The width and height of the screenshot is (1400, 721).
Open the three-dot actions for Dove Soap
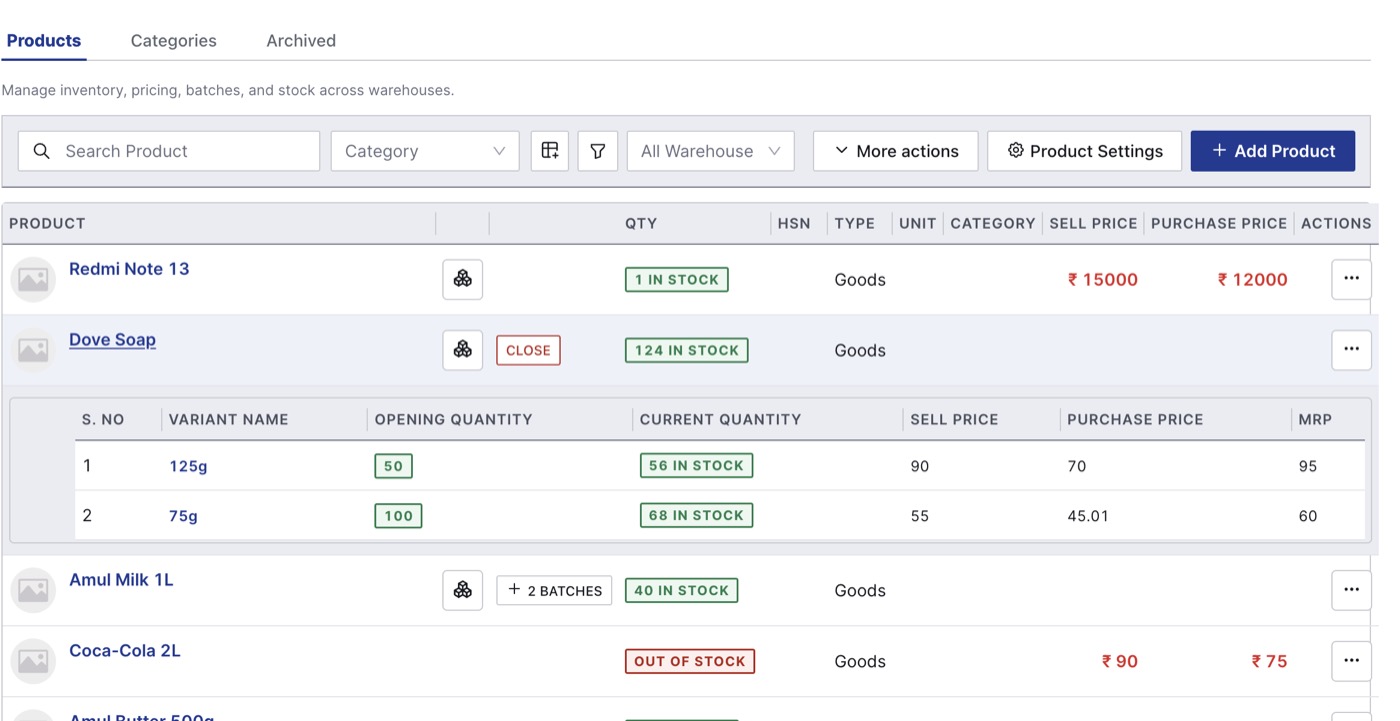(1351, 350)
